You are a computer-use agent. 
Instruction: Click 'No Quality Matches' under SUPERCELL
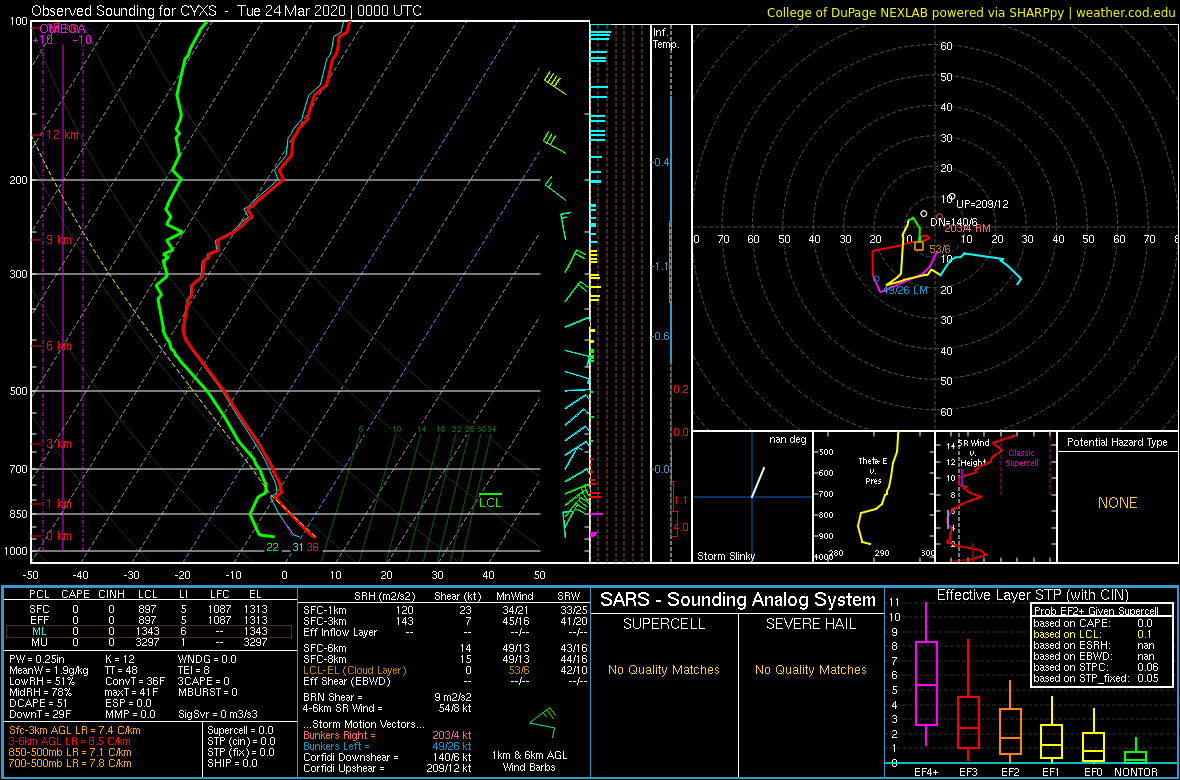point(664,670)
